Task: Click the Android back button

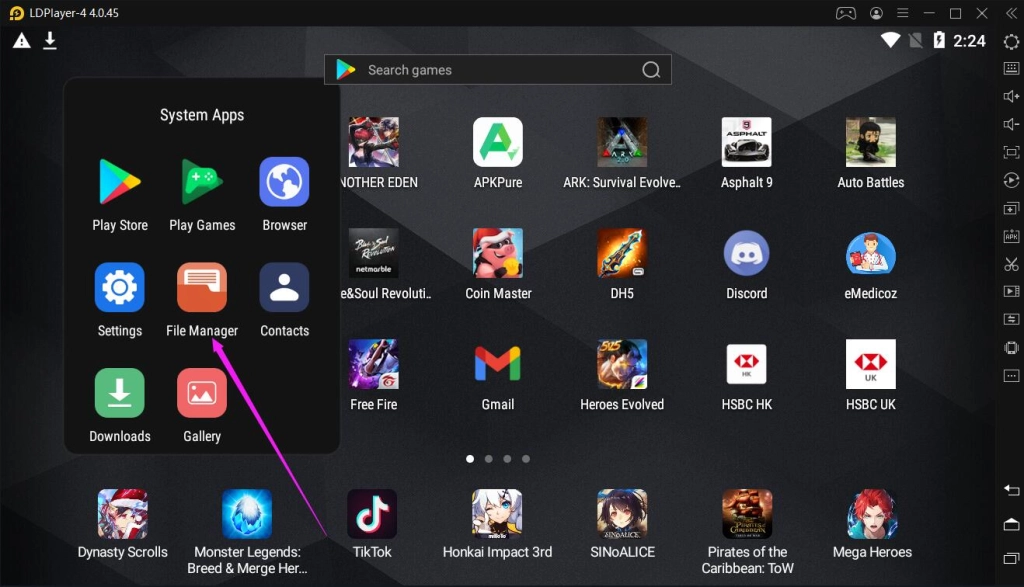Action: (1011, 490)
